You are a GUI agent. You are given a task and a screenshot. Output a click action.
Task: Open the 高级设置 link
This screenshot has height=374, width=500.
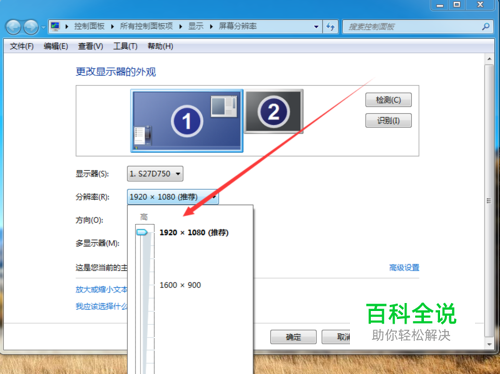pos(404,267)
